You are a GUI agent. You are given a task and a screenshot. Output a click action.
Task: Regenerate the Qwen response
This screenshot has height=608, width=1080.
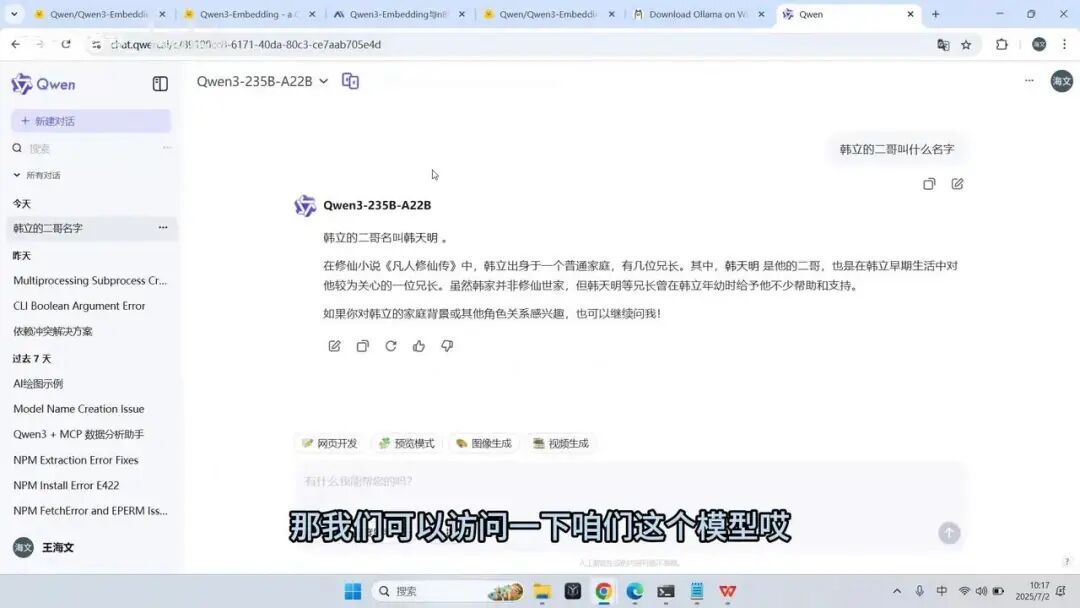[x=391, y=346]
